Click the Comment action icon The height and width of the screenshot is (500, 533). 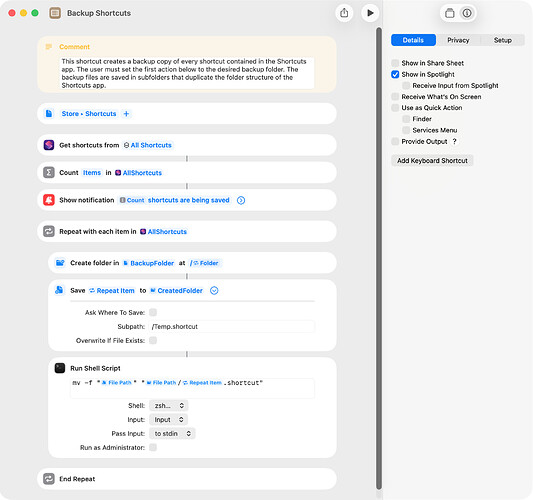point(49,47)
